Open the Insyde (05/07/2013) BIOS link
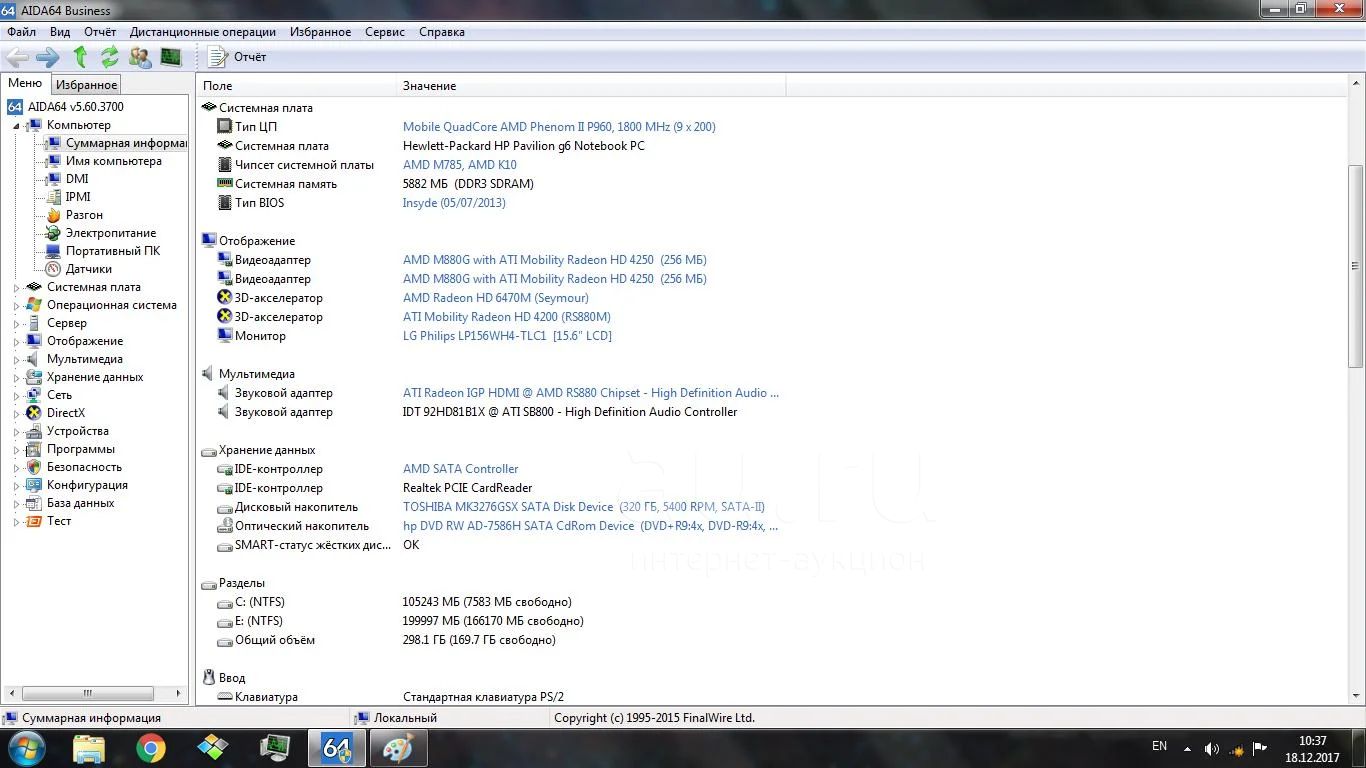Viewport: 1366px width, 768px height. pos(454,203)
